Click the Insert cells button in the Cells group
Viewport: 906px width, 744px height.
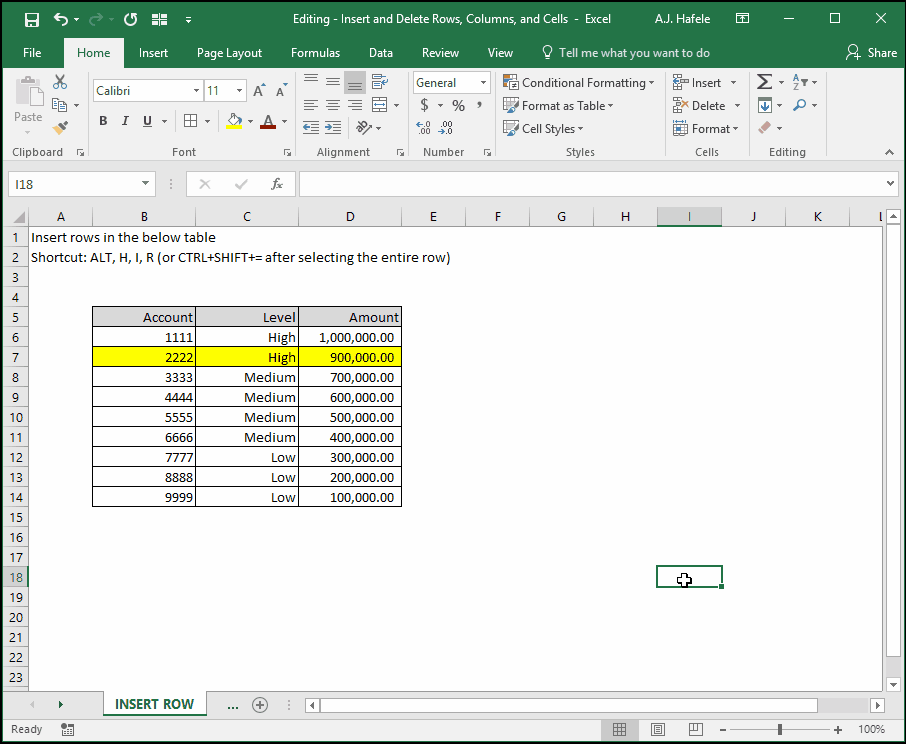(x=697, y=83)
